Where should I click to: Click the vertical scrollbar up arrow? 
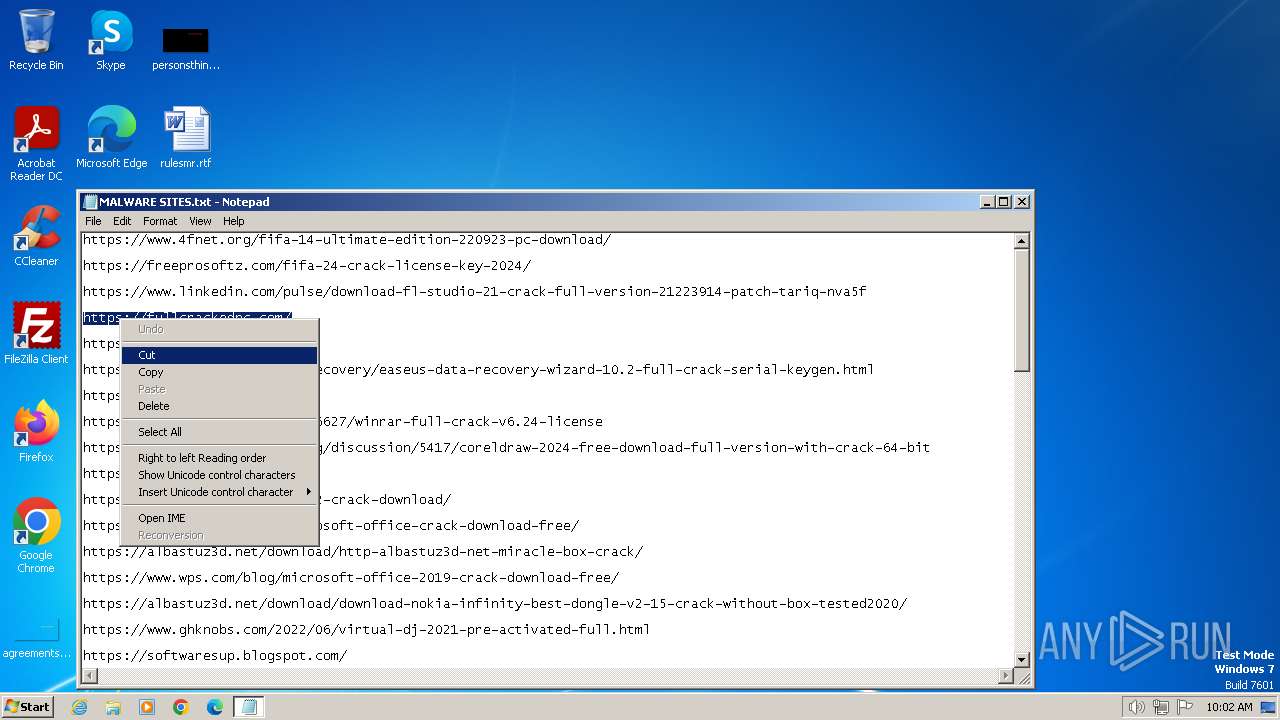click(x=1021, y=241)
